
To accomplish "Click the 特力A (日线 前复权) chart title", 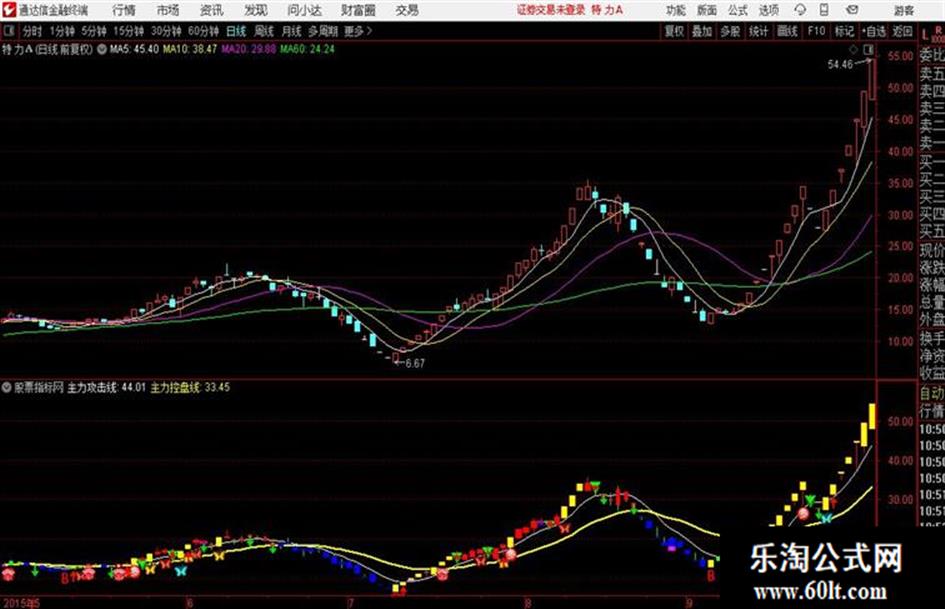I will coord(48,49).
